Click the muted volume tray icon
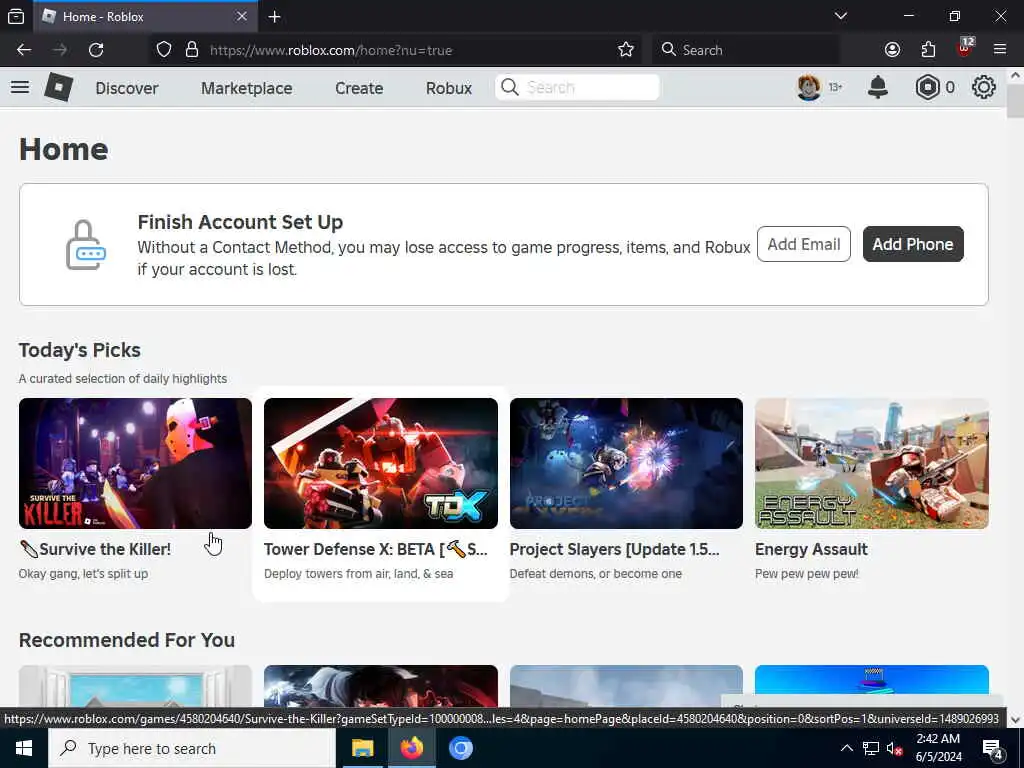This screenshot has height=768, width=1024. click(894, 749)
